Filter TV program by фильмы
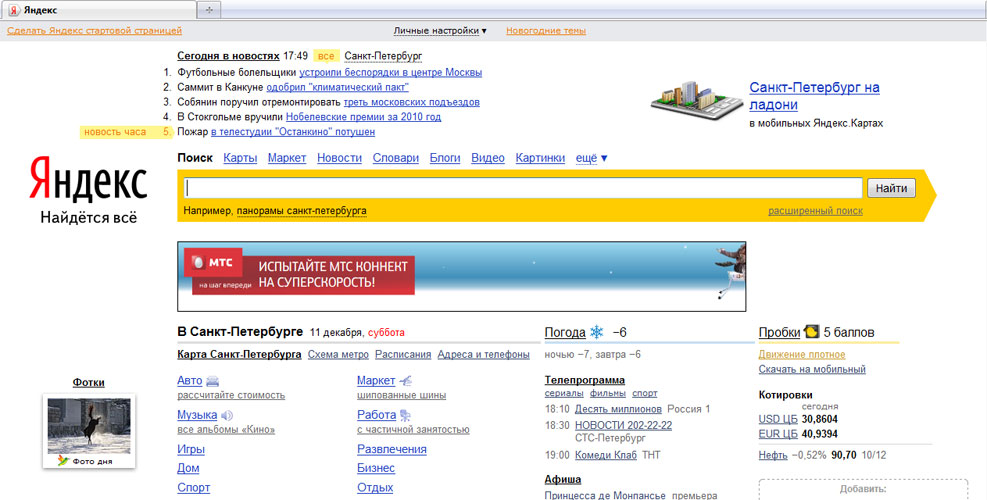 pos(607,394)
